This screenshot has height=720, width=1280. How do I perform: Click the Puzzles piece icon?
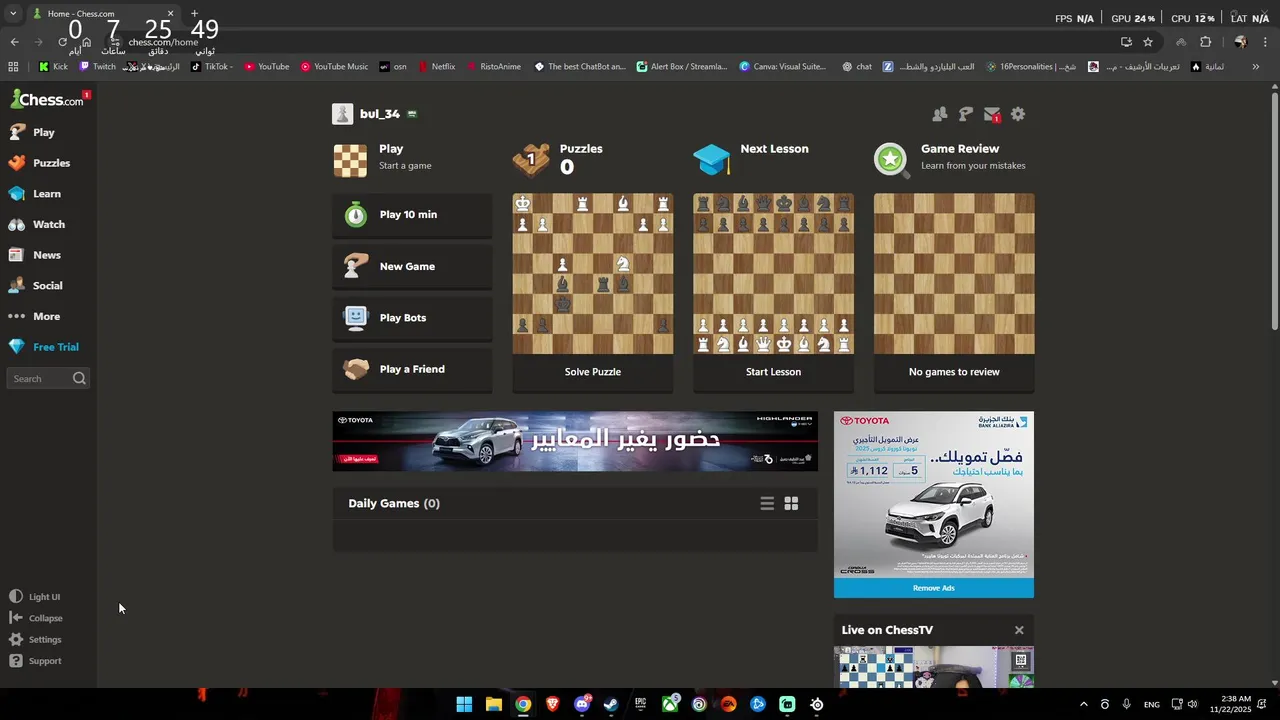(530, 160)
